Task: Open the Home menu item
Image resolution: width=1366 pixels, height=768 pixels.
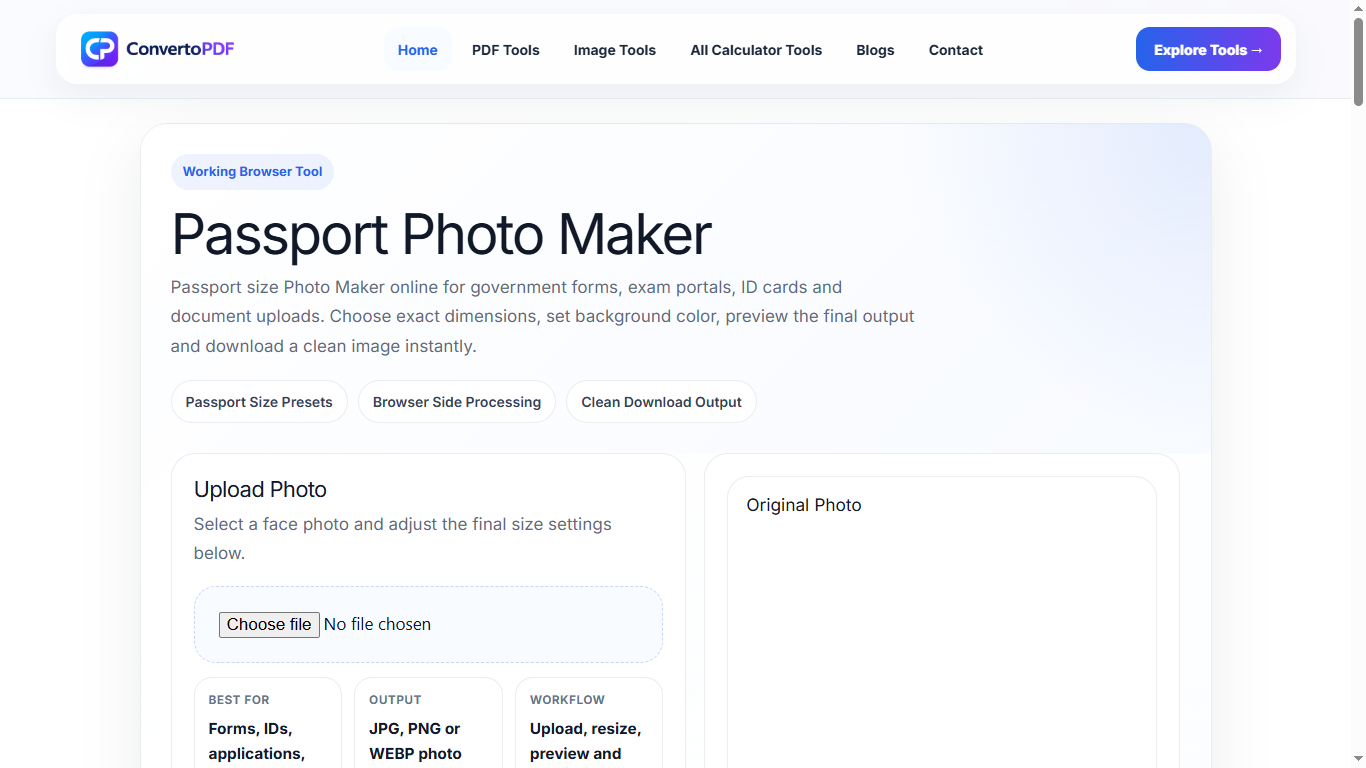Action: 418,50
